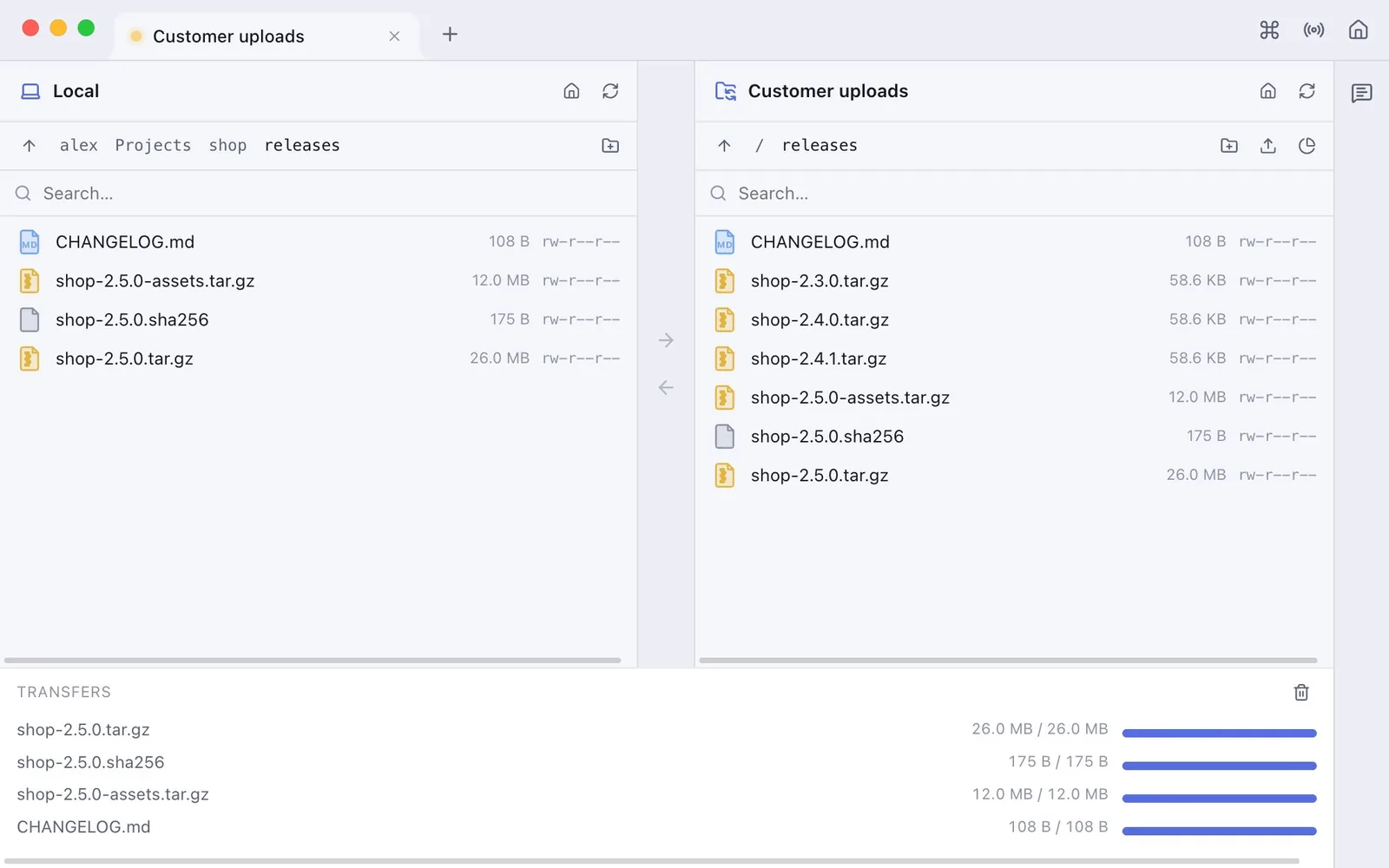The width and height of the screenshot is (1389, 868).
Task: Refresh the Customer uploads pane
Action: tap(1307, 91)
